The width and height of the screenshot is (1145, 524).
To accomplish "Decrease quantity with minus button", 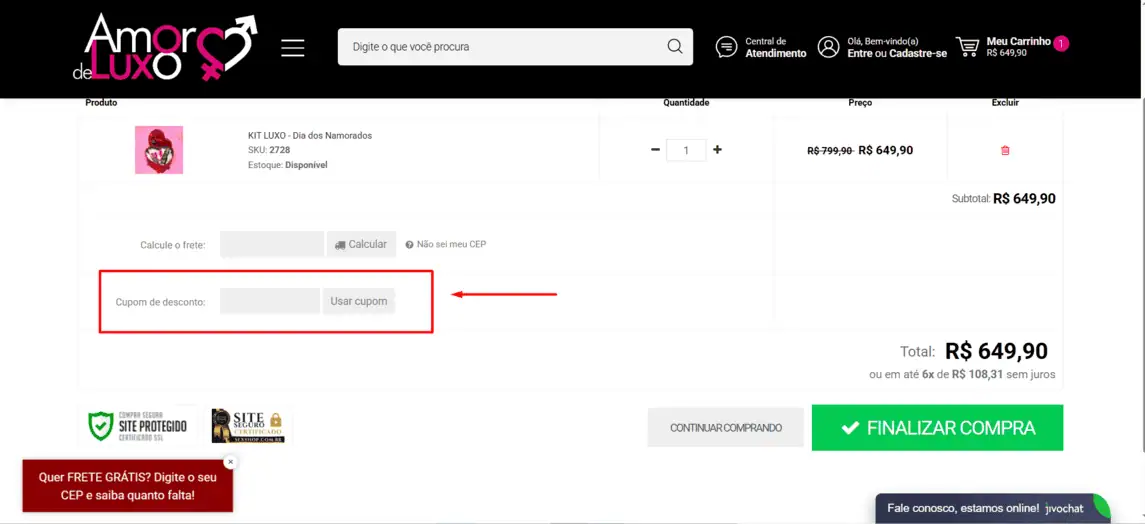I will tap(655, 150).
